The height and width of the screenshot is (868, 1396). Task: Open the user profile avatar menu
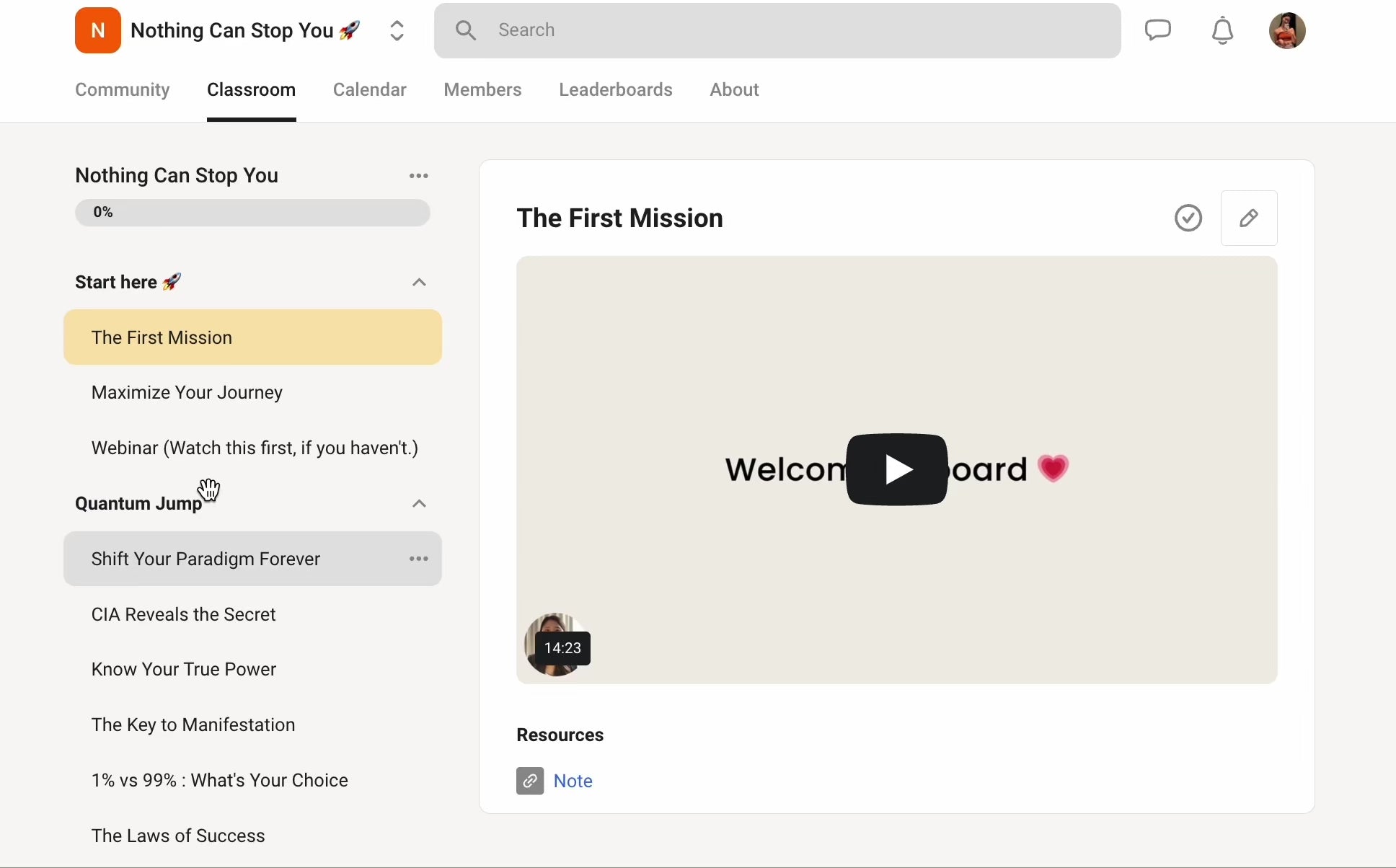(x=1287, y=31)
